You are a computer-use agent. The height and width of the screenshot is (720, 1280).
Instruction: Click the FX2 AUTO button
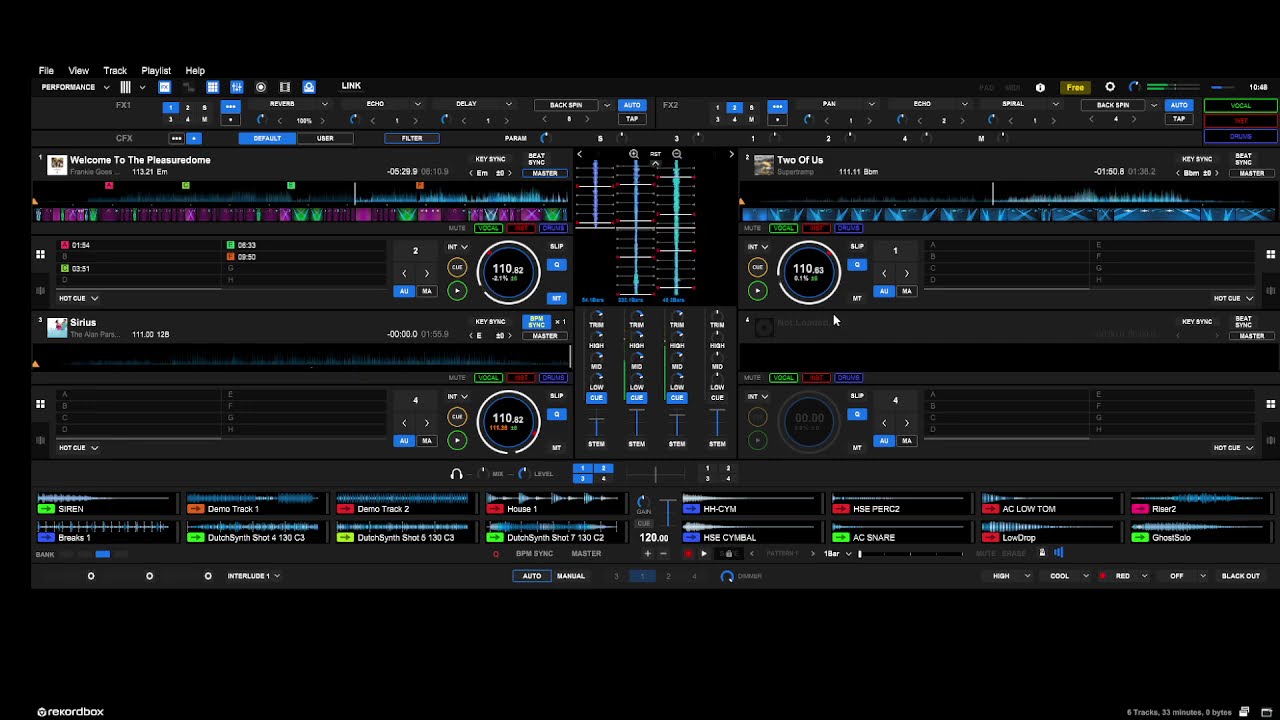coord(1179,105)
